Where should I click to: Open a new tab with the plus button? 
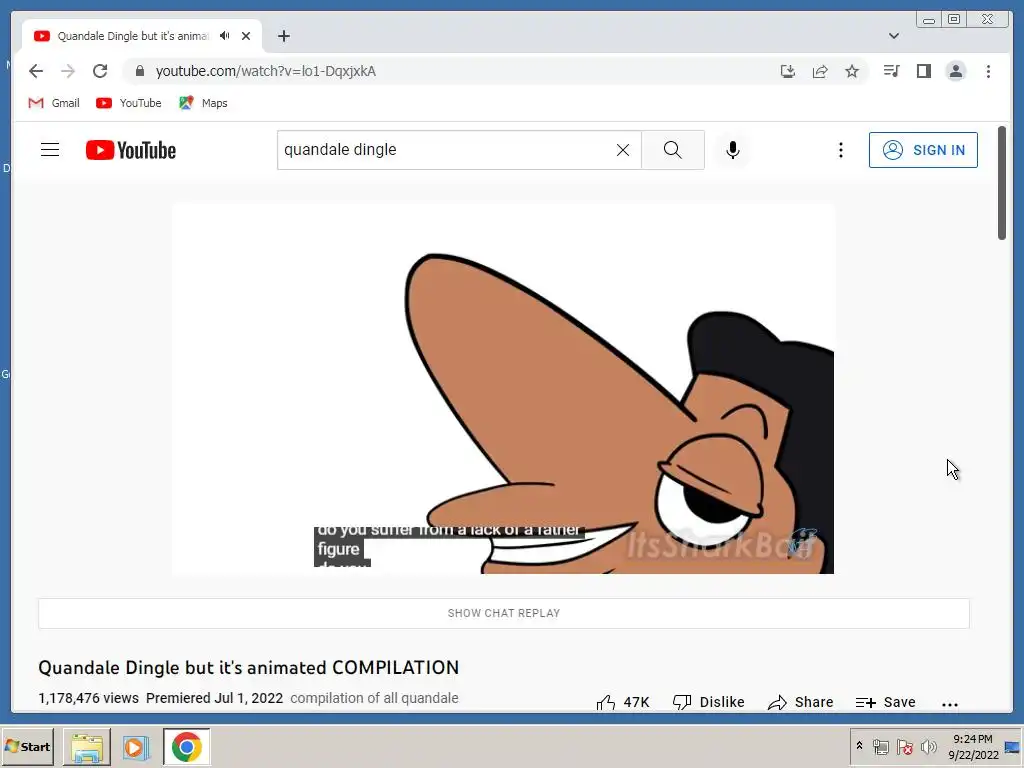click(283, 36)
